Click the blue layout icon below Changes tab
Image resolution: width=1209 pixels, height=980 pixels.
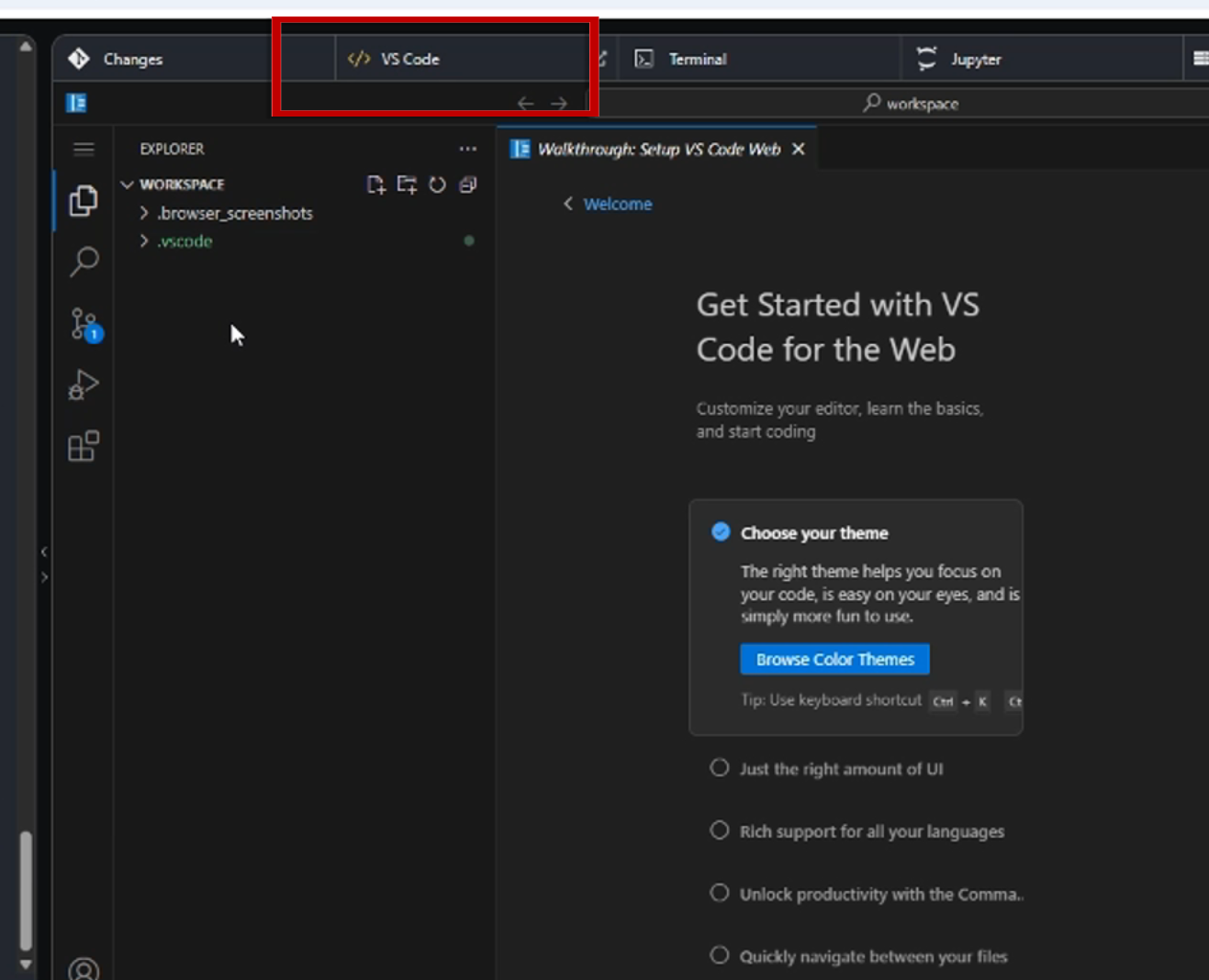click(x=76, y=103)
